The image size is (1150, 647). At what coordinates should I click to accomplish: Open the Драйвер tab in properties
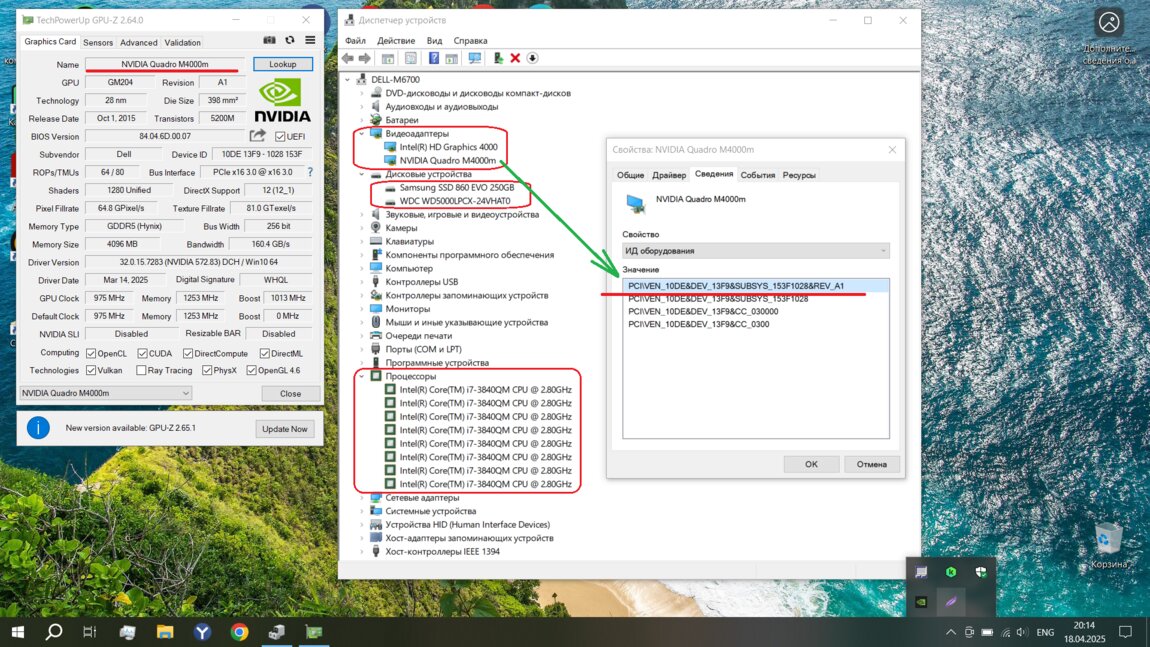click(669, 175)
